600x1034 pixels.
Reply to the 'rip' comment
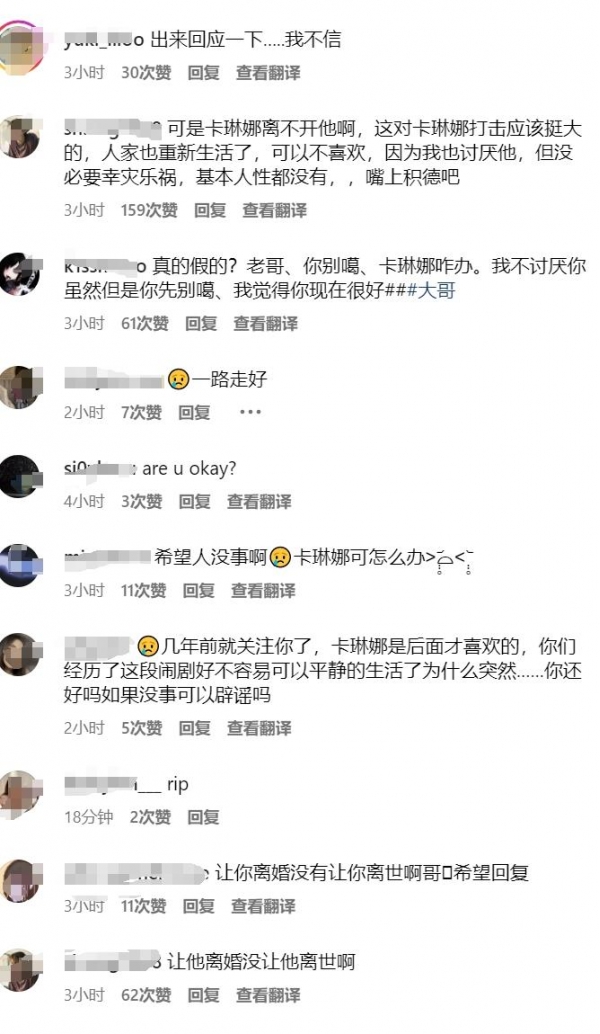203,818
